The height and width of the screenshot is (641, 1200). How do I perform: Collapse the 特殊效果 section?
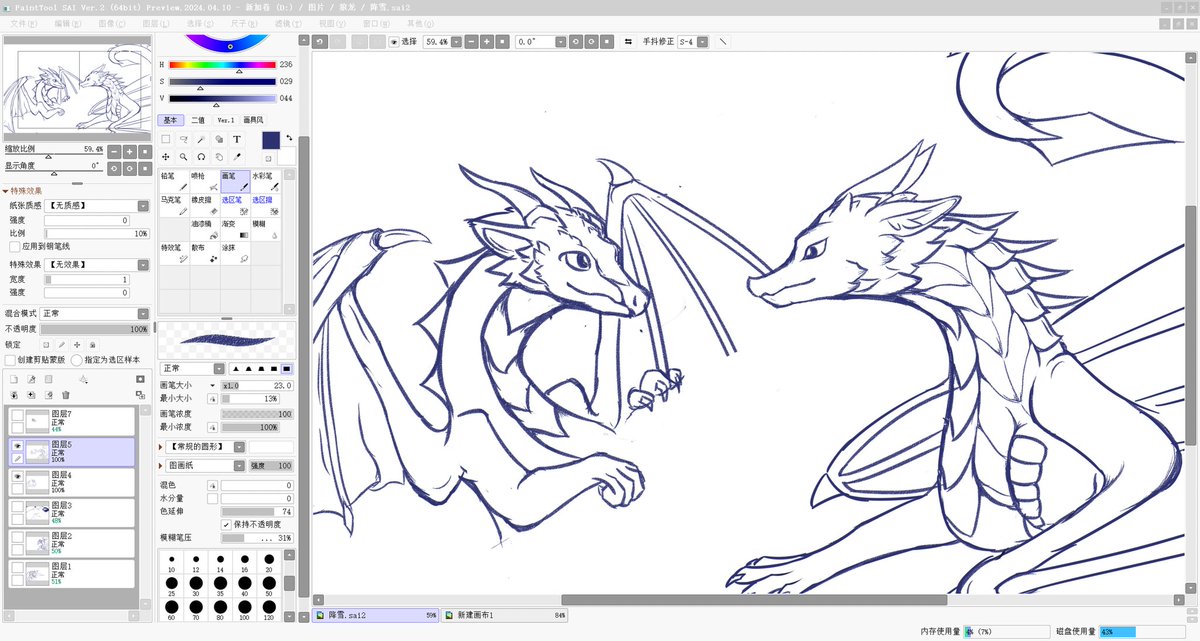click(6, 190)
